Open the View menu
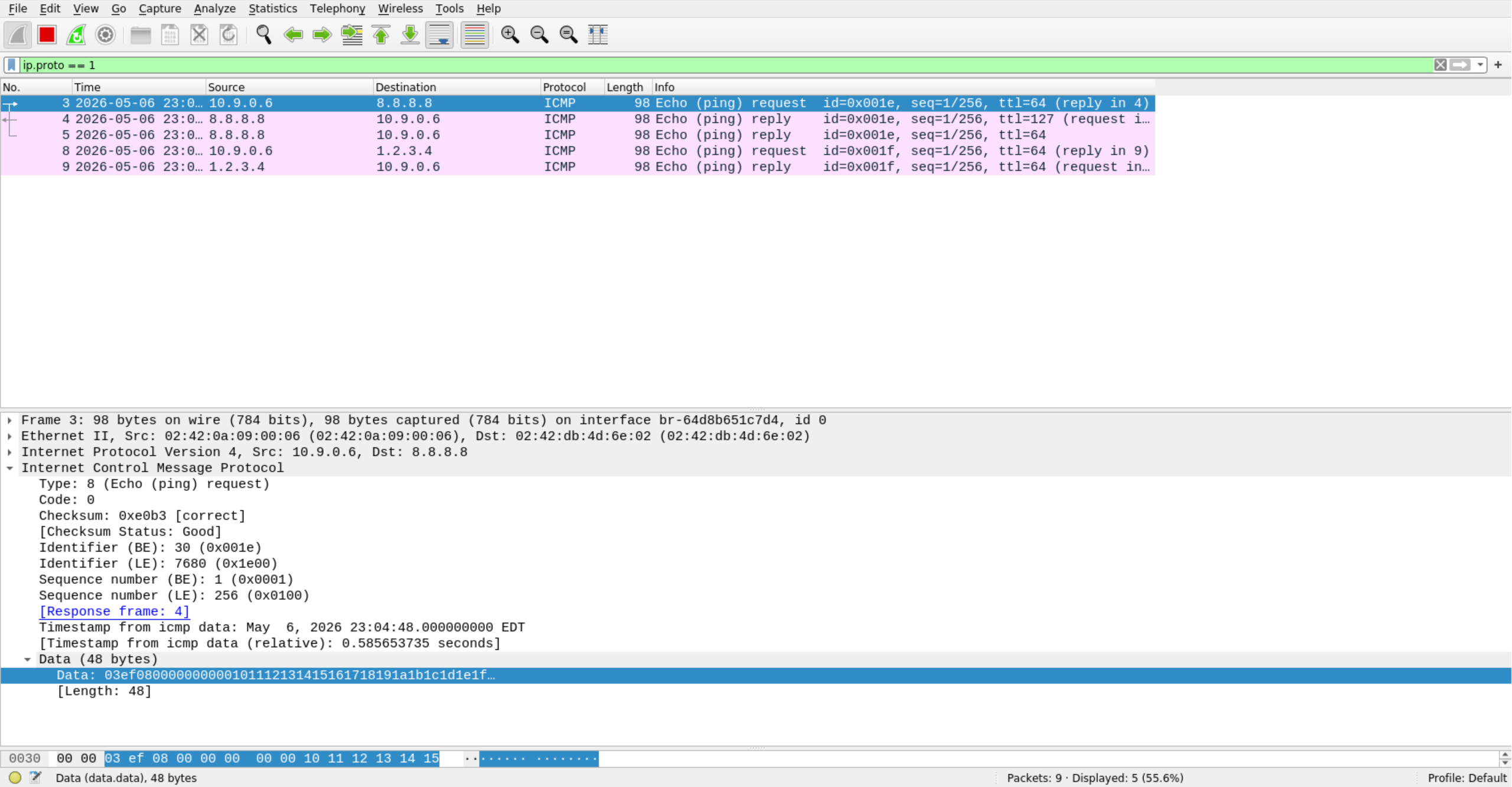Viewport: 1512px width, 787px height. 86,8
